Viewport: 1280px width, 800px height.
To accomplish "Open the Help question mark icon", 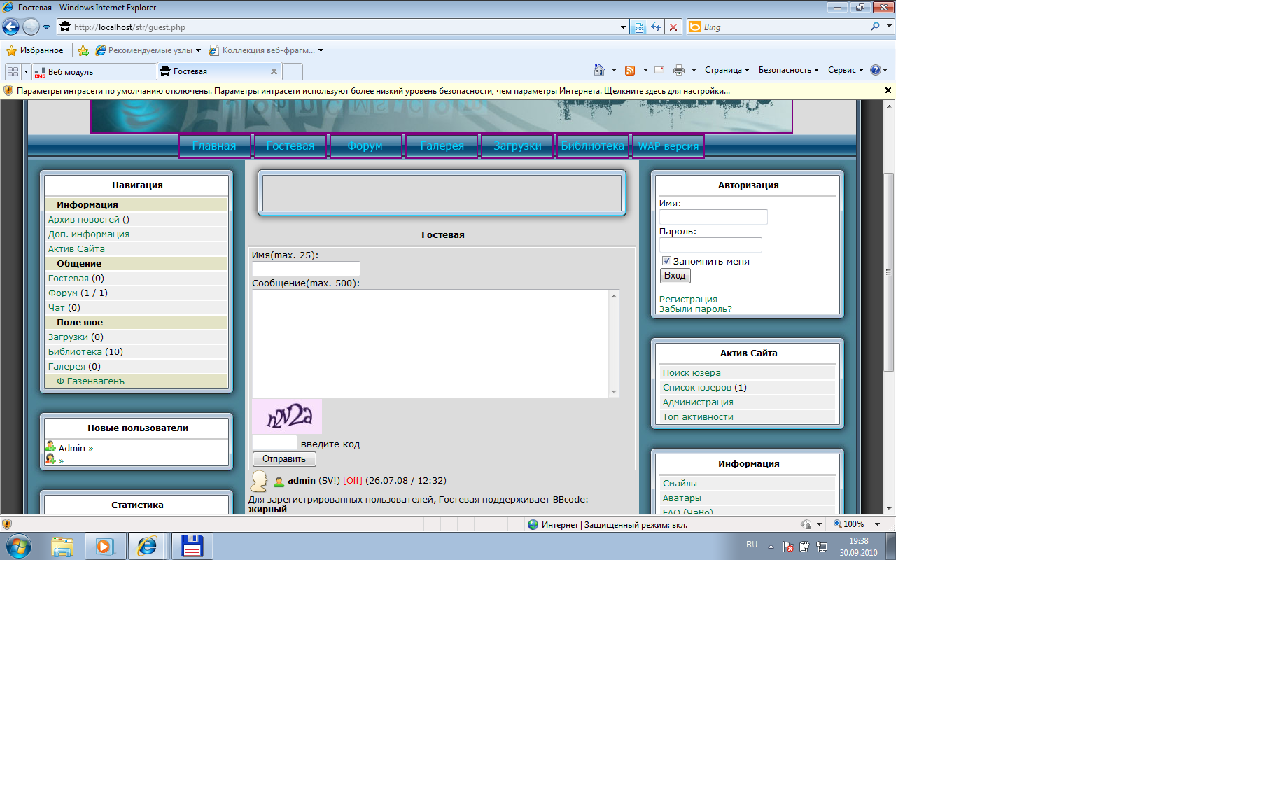I will [875, 71].
